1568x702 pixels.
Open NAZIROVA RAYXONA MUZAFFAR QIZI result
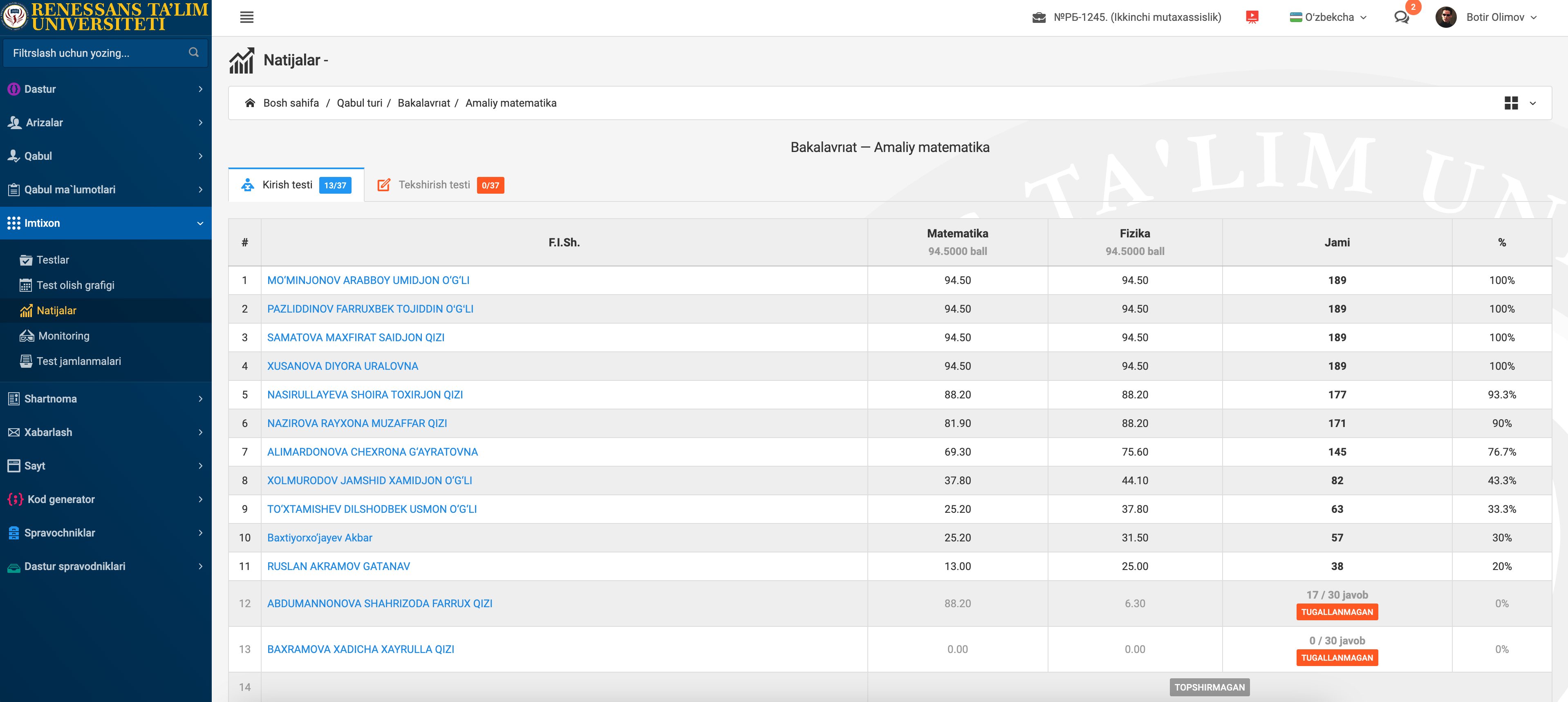[x=357, y=423]
